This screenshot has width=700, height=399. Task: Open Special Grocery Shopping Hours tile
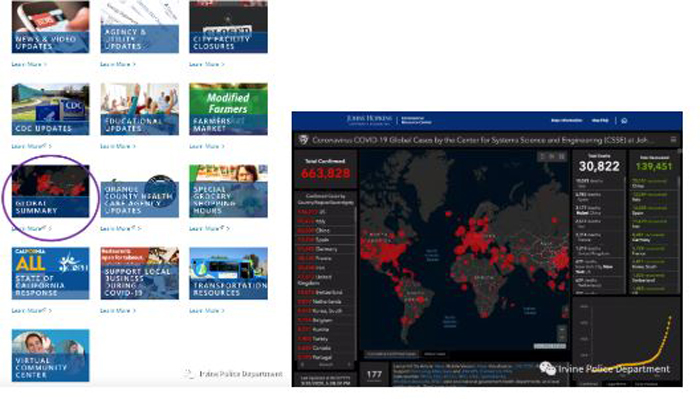pyautogui.click(x=229, y=191)
